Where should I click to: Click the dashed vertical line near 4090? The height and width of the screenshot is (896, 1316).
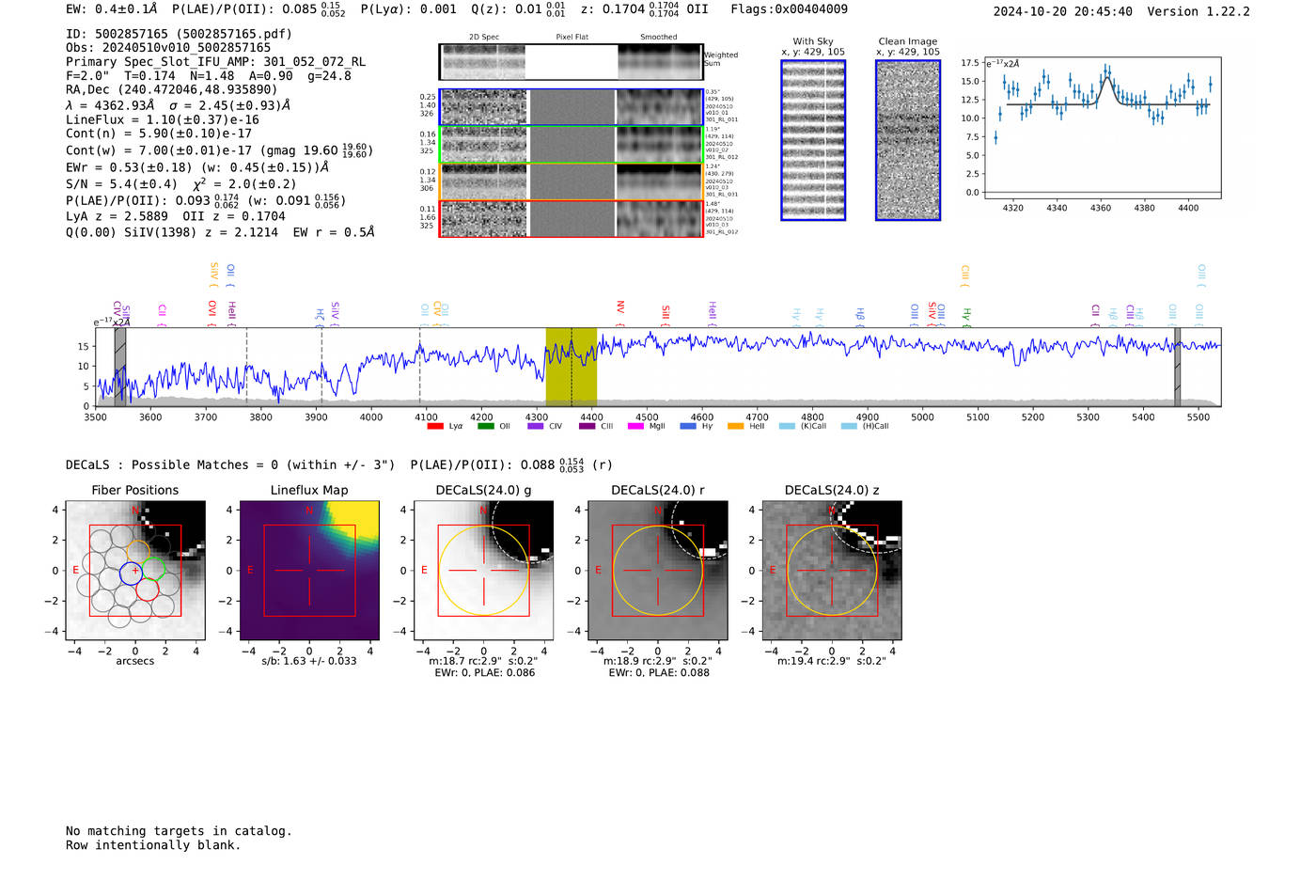[420, 367]
